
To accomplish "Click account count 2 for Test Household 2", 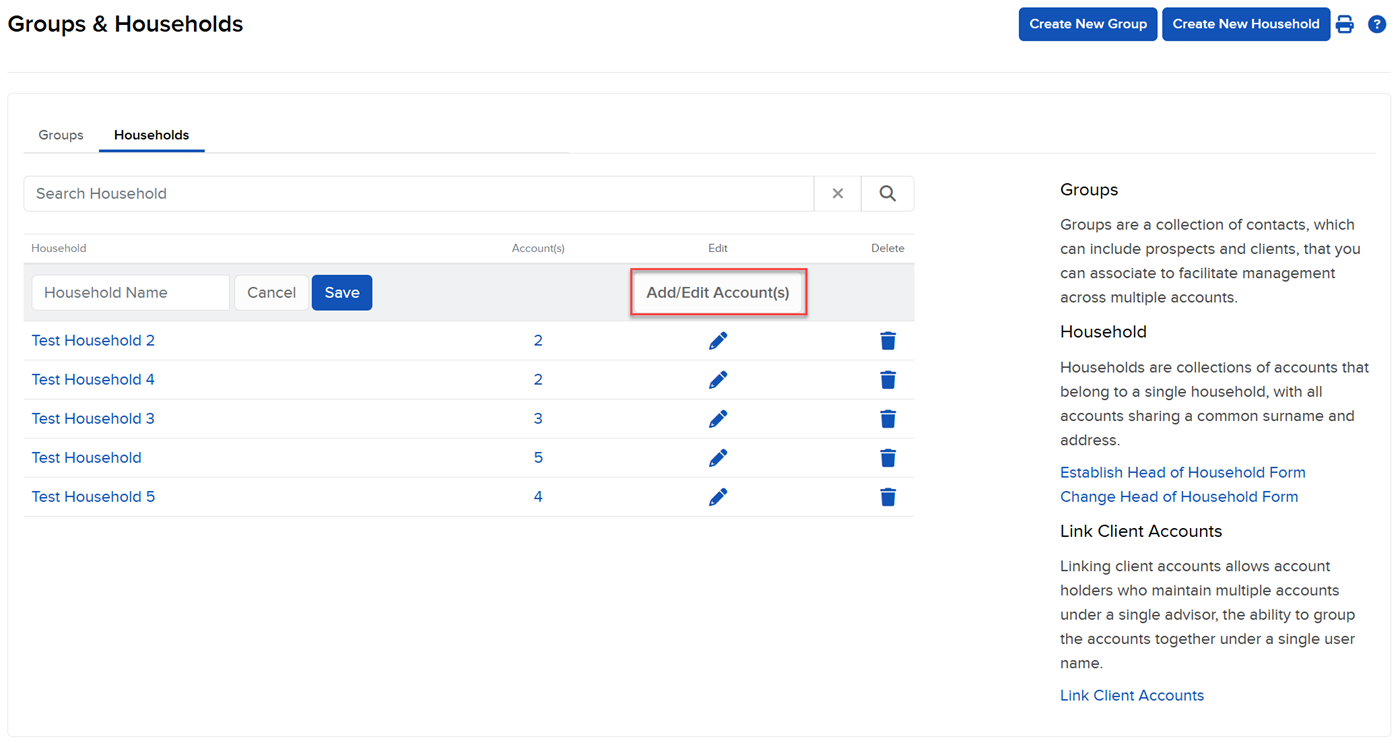I will coord(538,341).
